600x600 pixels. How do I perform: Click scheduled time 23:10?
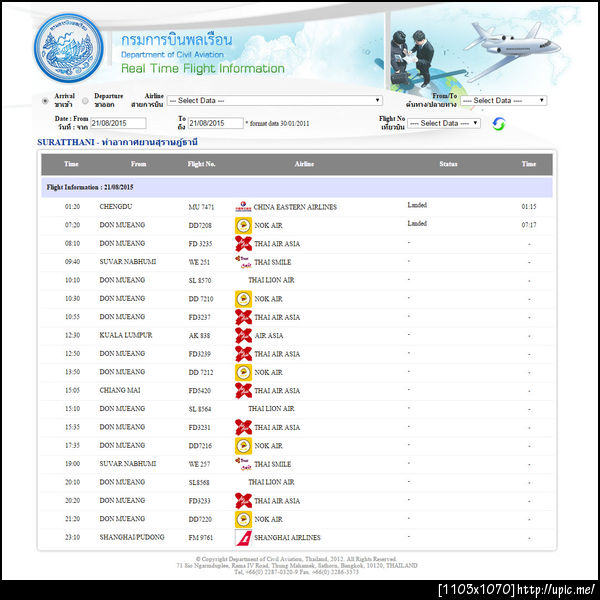(x=72, y=537)
